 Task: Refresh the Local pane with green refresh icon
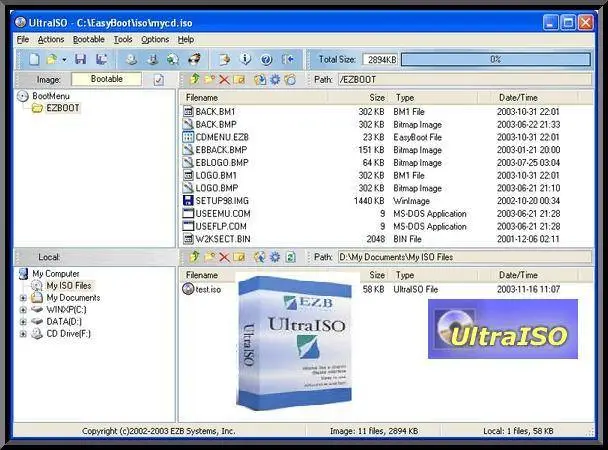pos(290,257)
